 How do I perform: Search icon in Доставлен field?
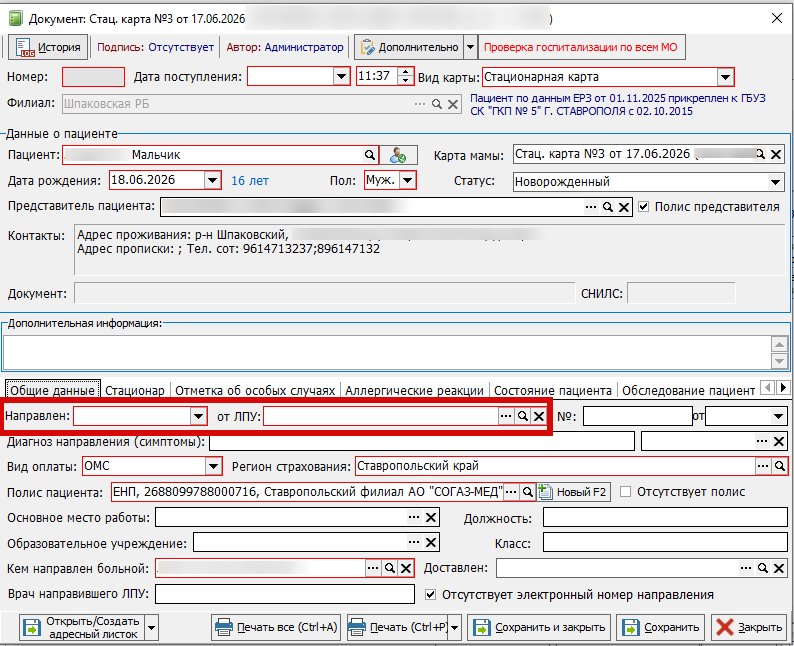(763, 568)
